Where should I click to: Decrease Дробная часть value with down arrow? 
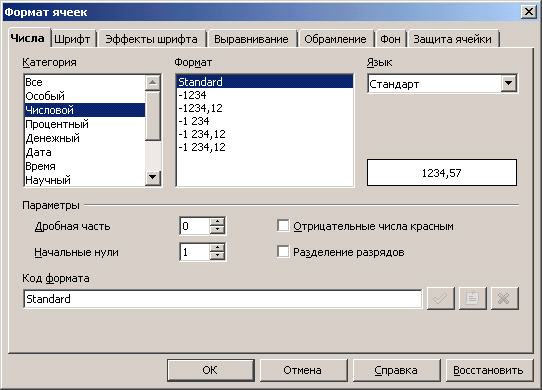[217, 230]
